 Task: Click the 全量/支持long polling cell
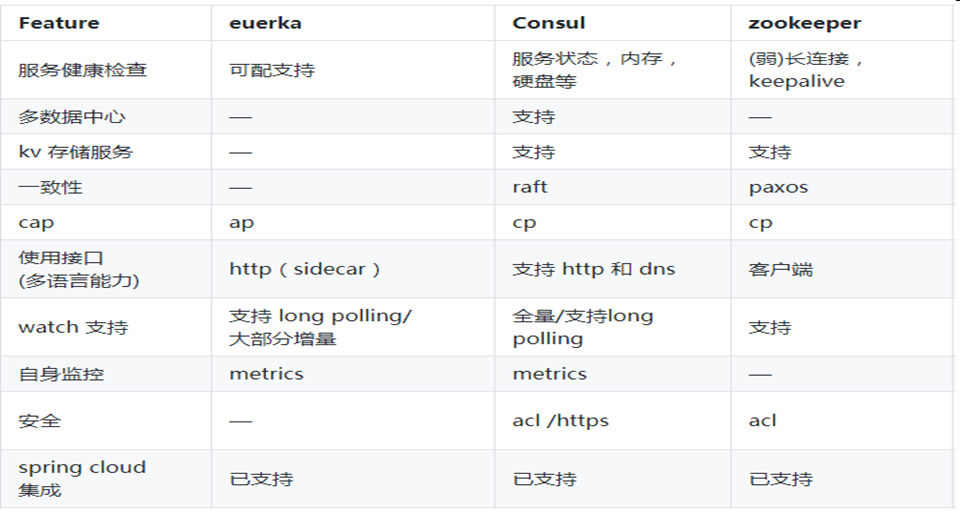tap(583, 327)
